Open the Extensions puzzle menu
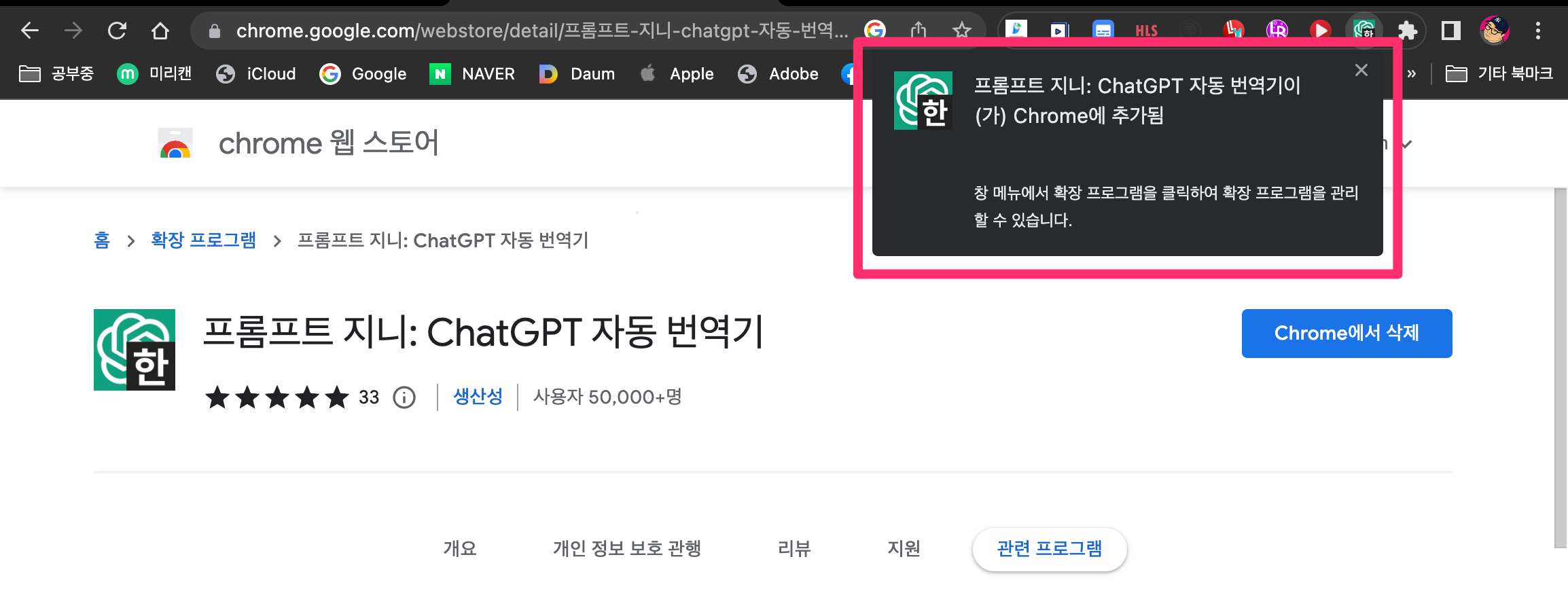The height and width of the screenshot is (608, 1568). (x=1408, y=31)
